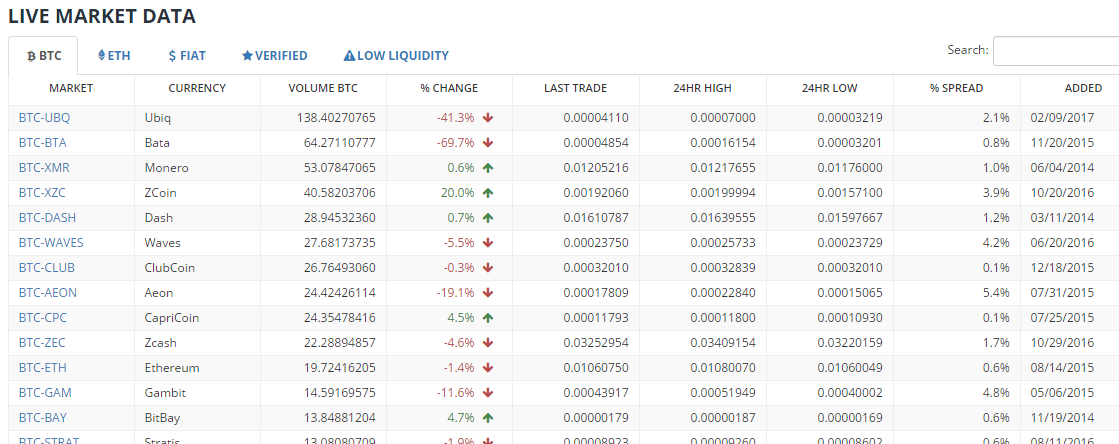The height and width of the screenshot is (444, 1119).
Task: Sort by LAST TRADE column header
Action: point(575,89)
